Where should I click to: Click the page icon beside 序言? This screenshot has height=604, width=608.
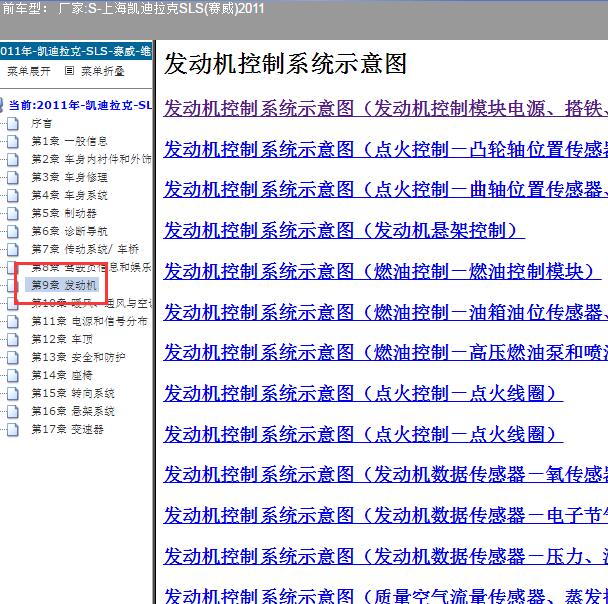13,124
